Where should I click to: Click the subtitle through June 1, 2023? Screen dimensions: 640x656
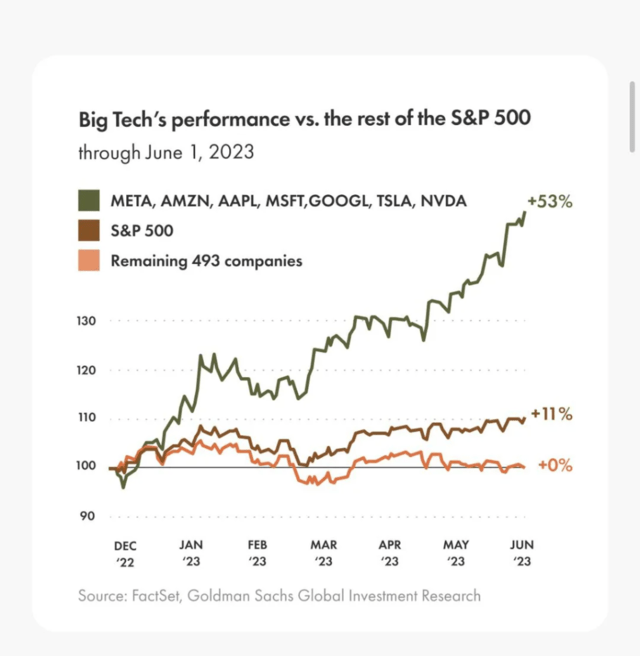pyautogui.click(x=166, y=152)
